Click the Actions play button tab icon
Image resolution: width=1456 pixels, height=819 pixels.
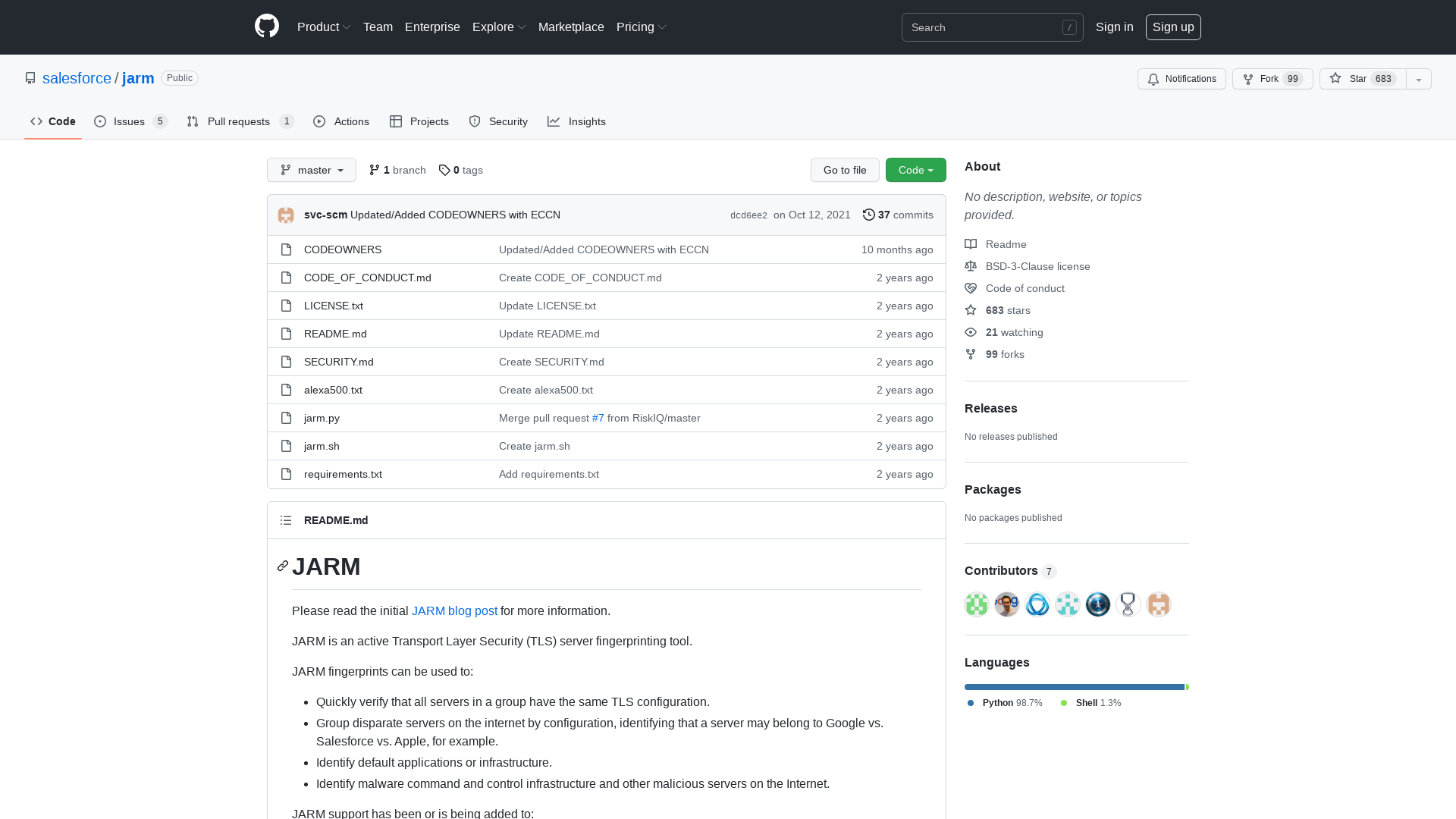(320, 121)
